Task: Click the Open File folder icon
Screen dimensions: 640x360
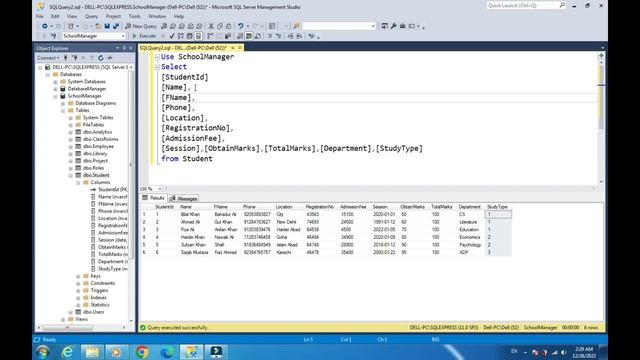Action: click(98, 26)
